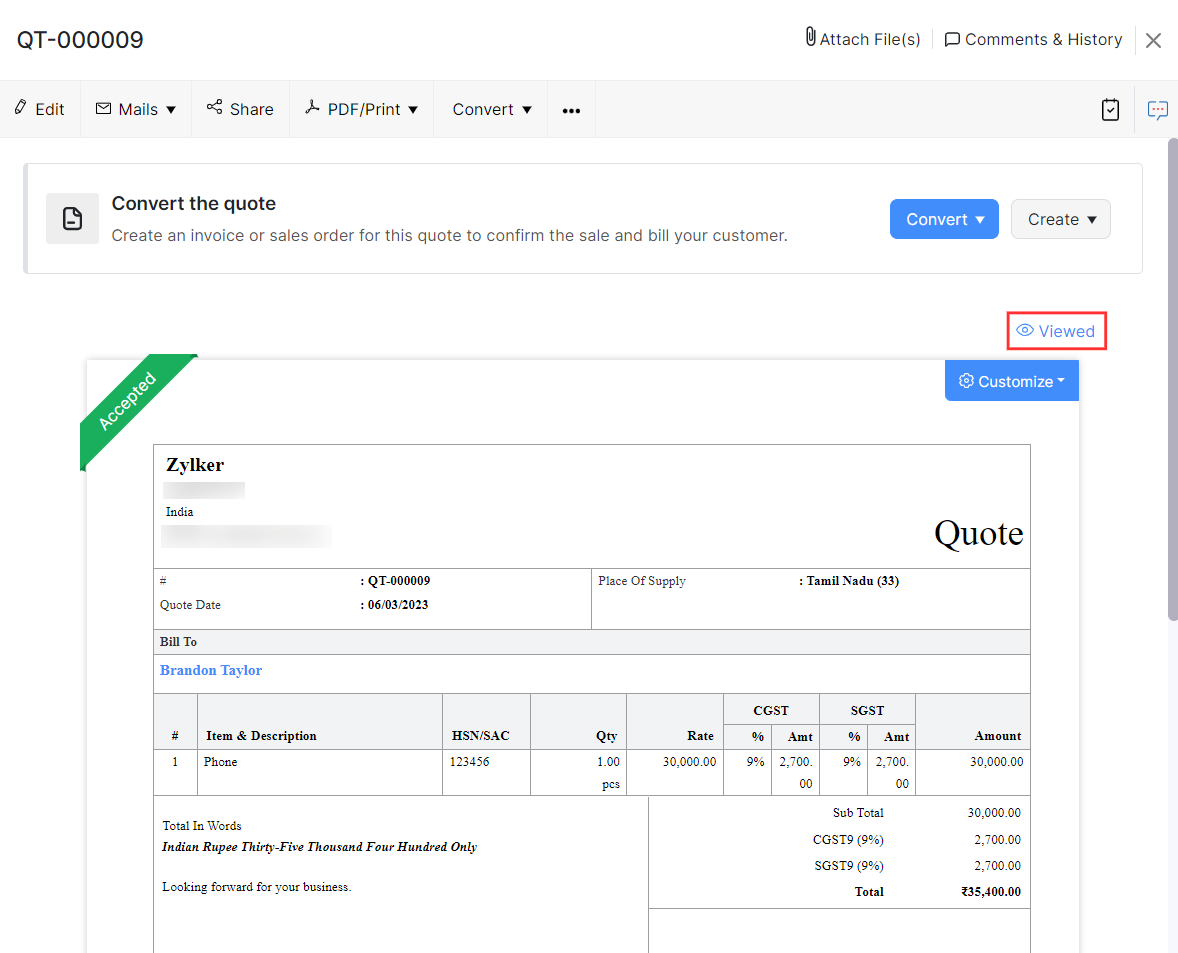1178x953 pixels.
Task: Open Comments & History panel
Action: point(1033,39)
